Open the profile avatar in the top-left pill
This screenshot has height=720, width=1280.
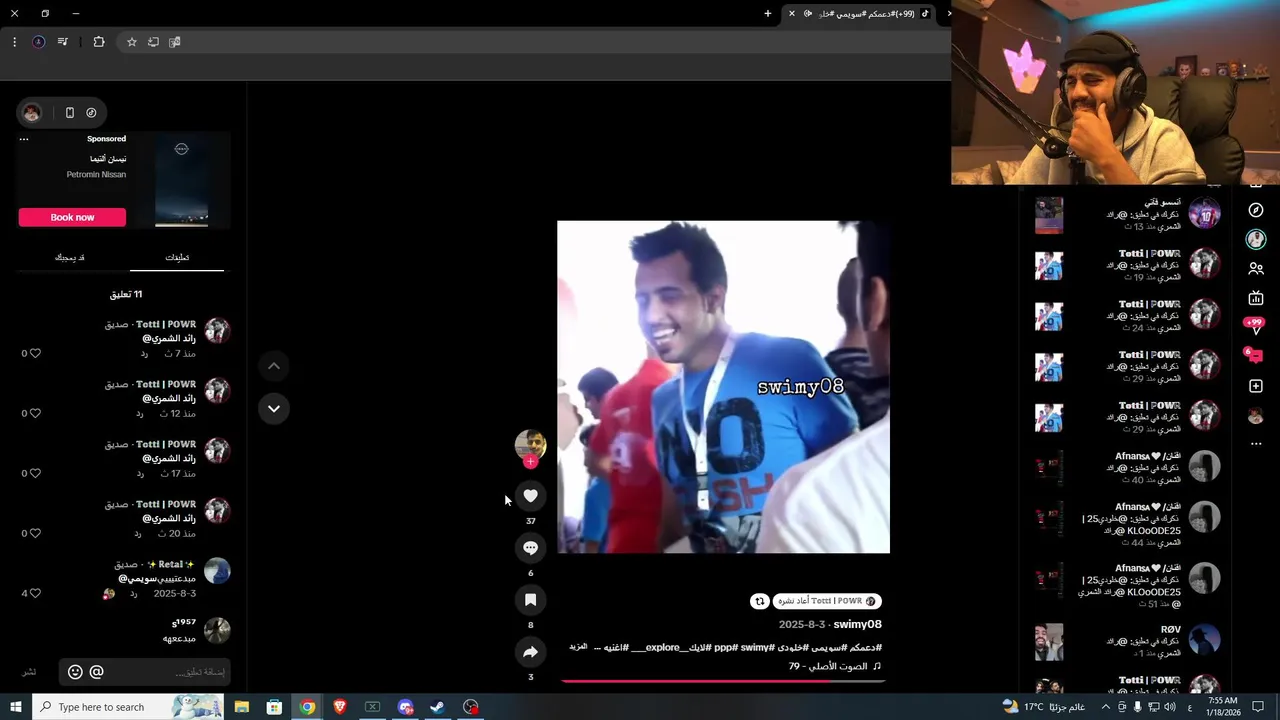click(32, 113)
